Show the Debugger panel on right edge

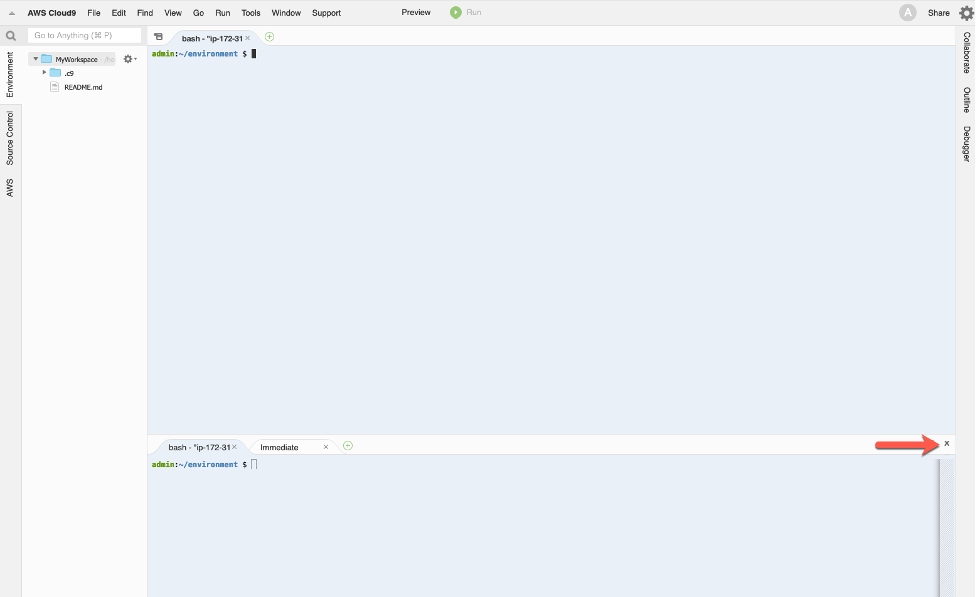[x=966, y=144]
